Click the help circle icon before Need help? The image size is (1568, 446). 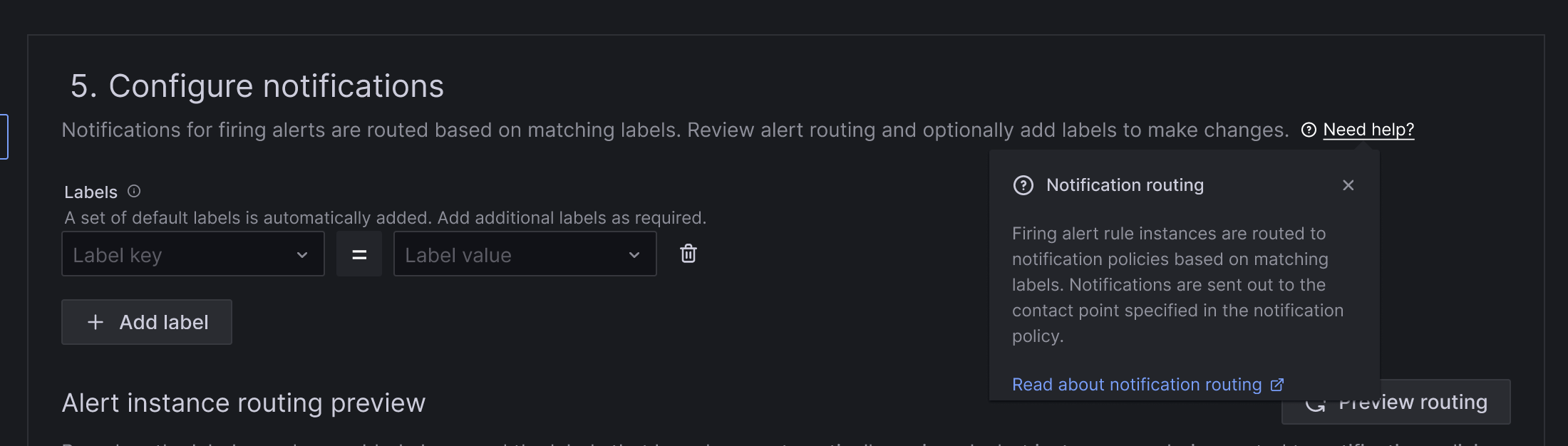coord(1309,130)
